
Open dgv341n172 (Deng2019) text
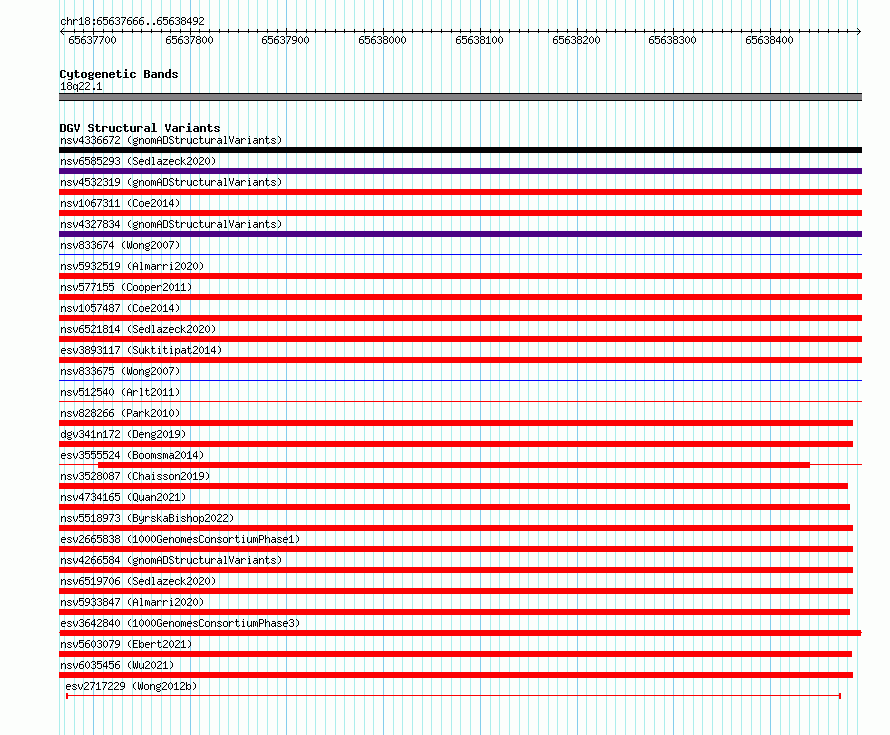pyautogui.click(x=123, y=434)
